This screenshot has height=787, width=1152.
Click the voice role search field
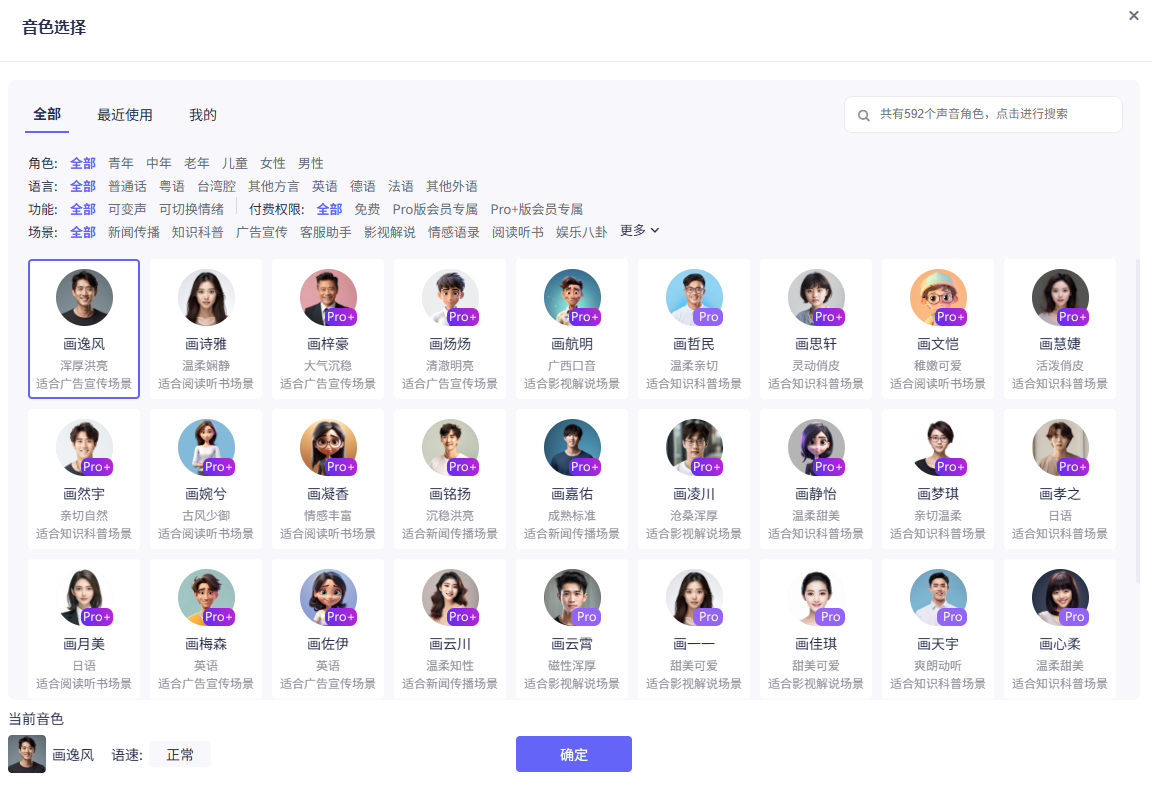pyautogui.click(x=983, y=115)
